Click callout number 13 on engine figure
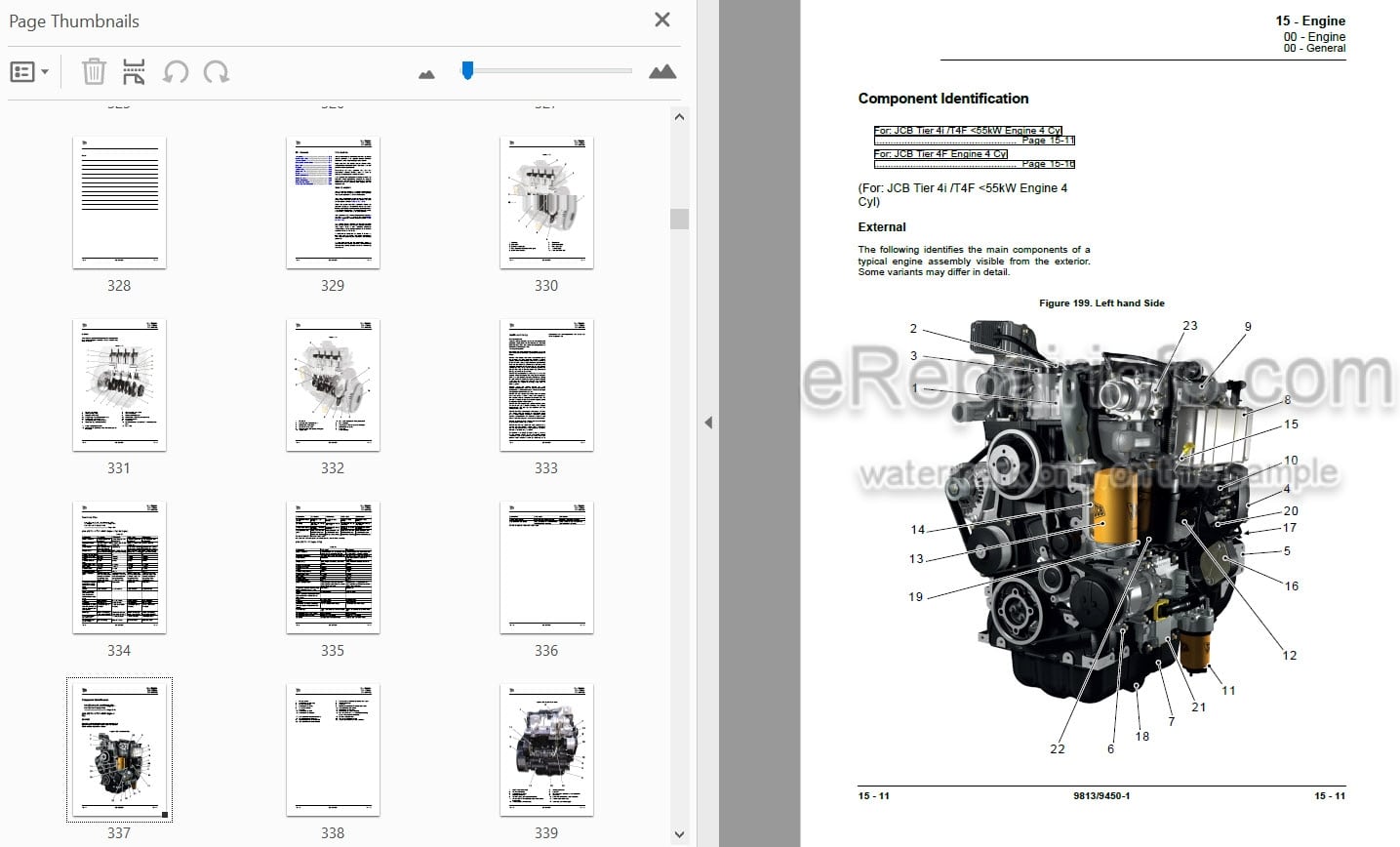1400x847 pixels. point(916,559)
